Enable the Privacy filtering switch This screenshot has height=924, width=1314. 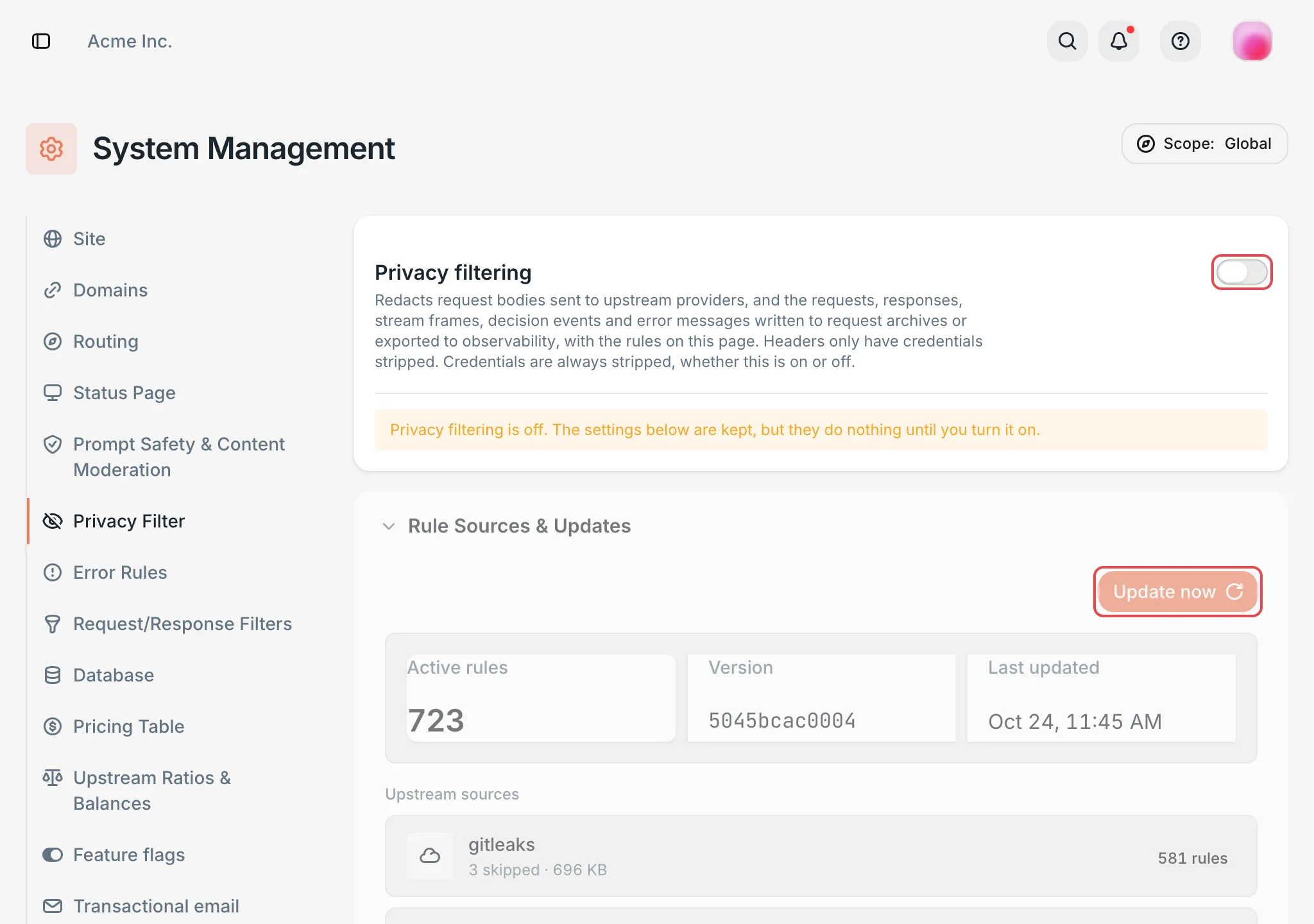1241,272
